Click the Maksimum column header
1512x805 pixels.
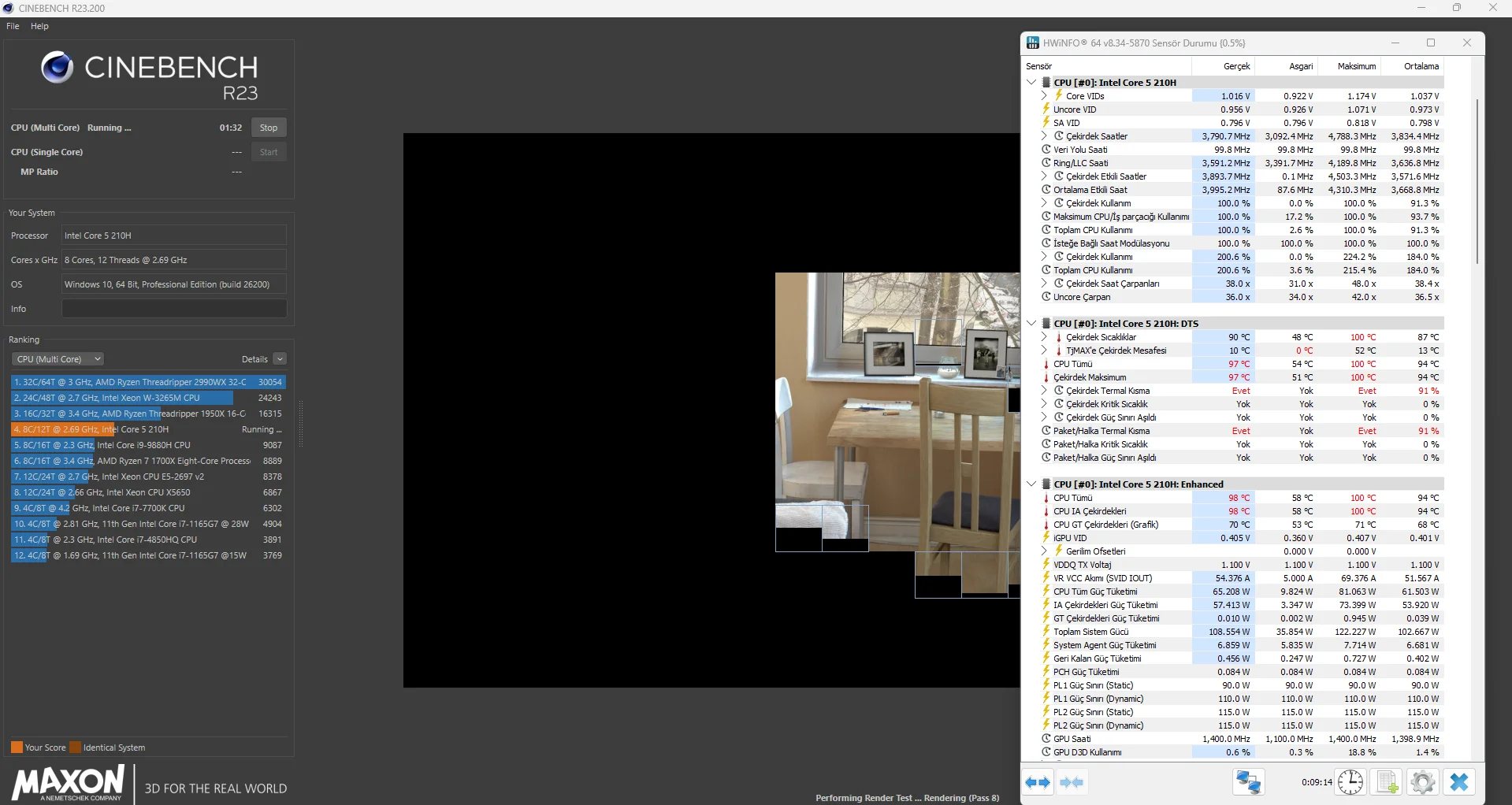point(1349,66)
